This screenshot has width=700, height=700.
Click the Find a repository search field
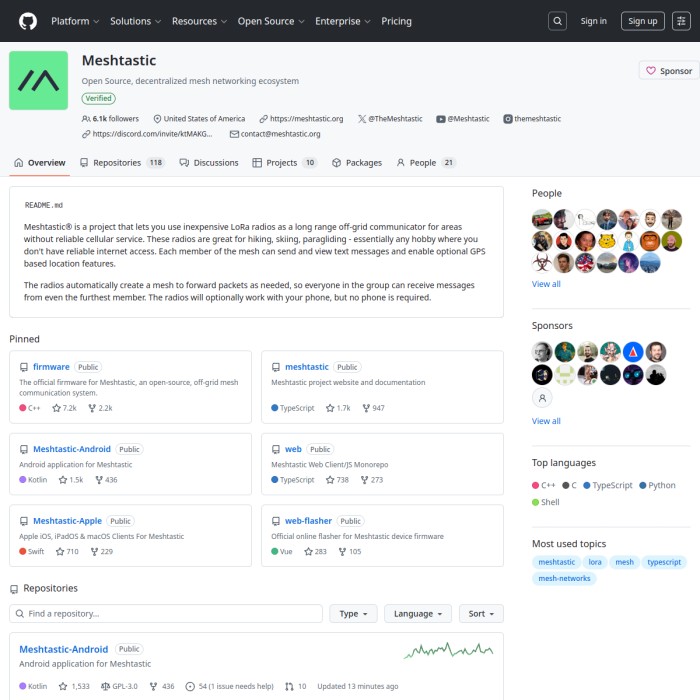[166, 614]
